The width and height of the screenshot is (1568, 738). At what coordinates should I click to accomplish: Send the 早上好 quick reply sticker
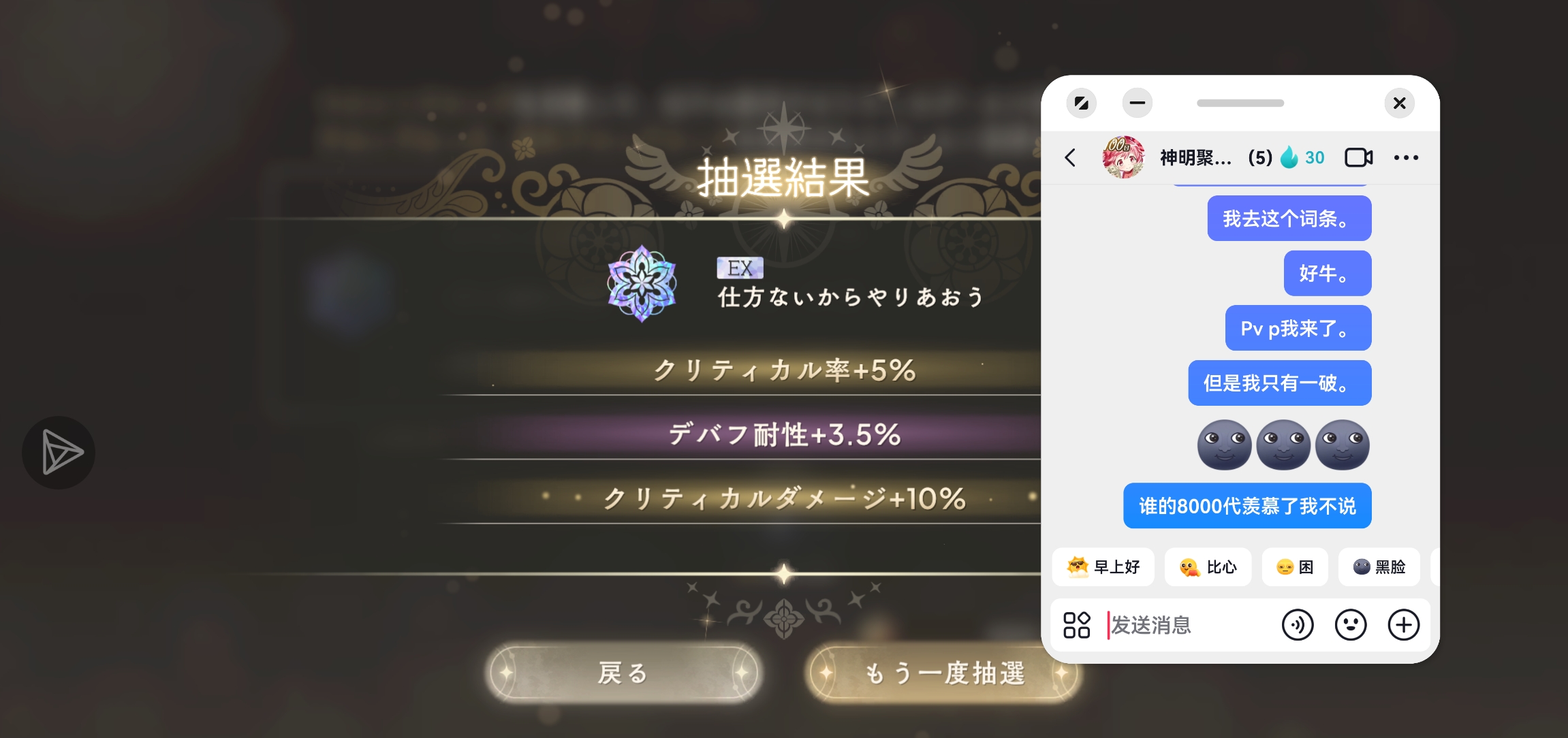coord(1103,567)
